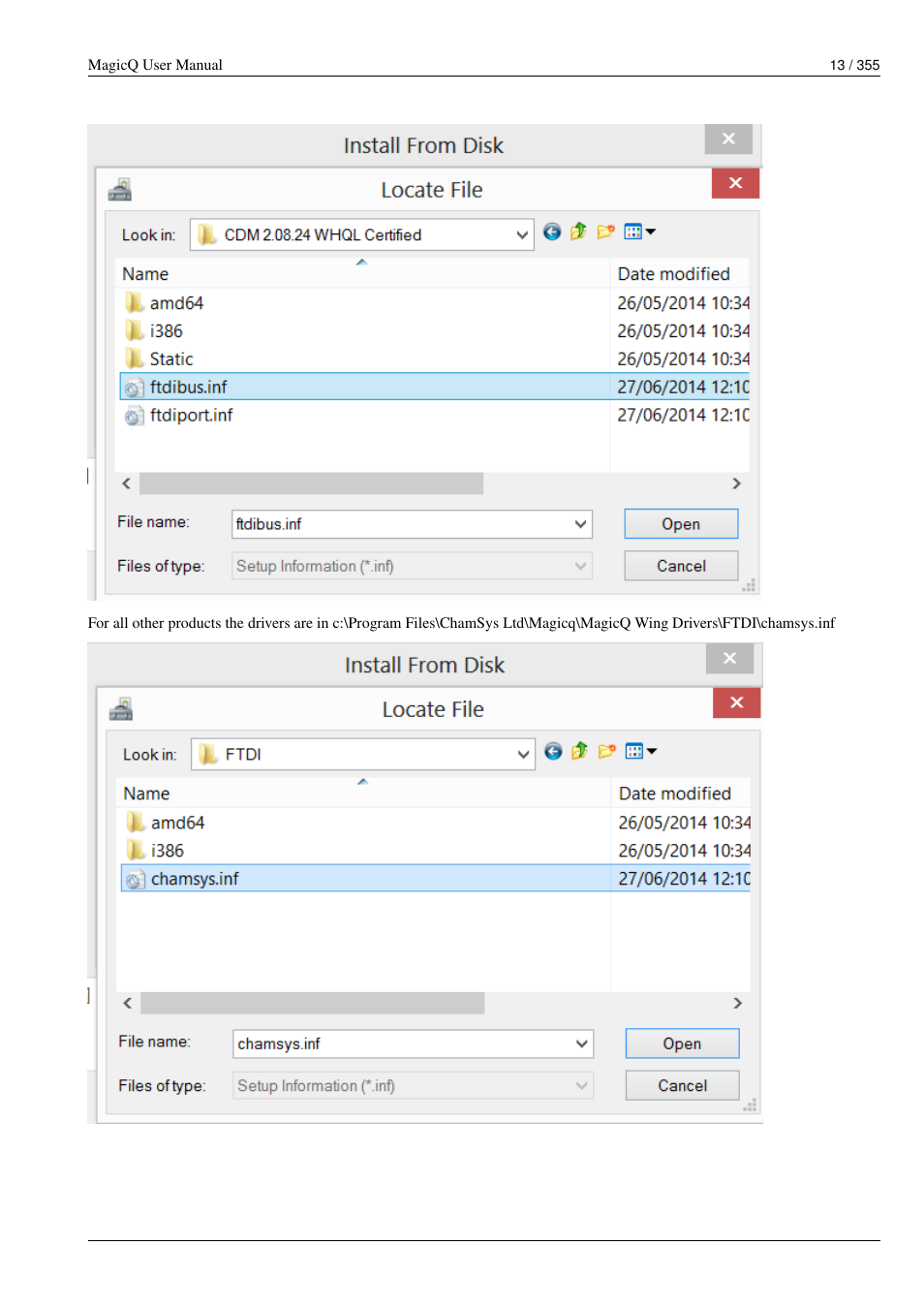Click Create New Folder icon in the CDM dialog

tap(606, 232)
